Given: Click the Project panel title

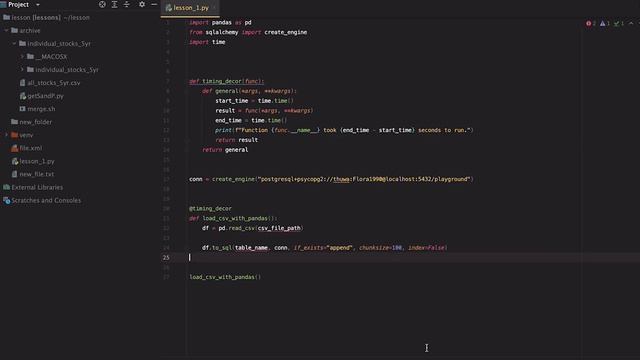Looking at the screenshot, I should click(x=18, y=5).
